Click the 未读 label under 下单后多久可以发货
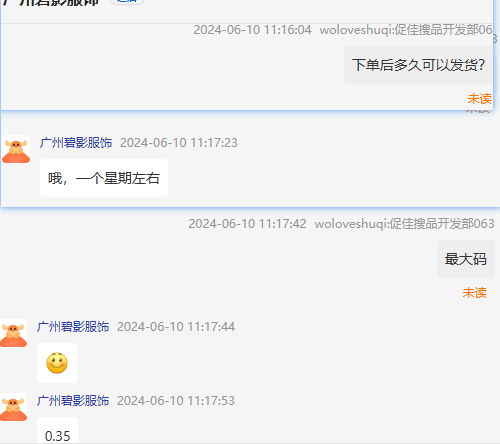This screenshot has height=444, width=500. [x=479, y=99]
